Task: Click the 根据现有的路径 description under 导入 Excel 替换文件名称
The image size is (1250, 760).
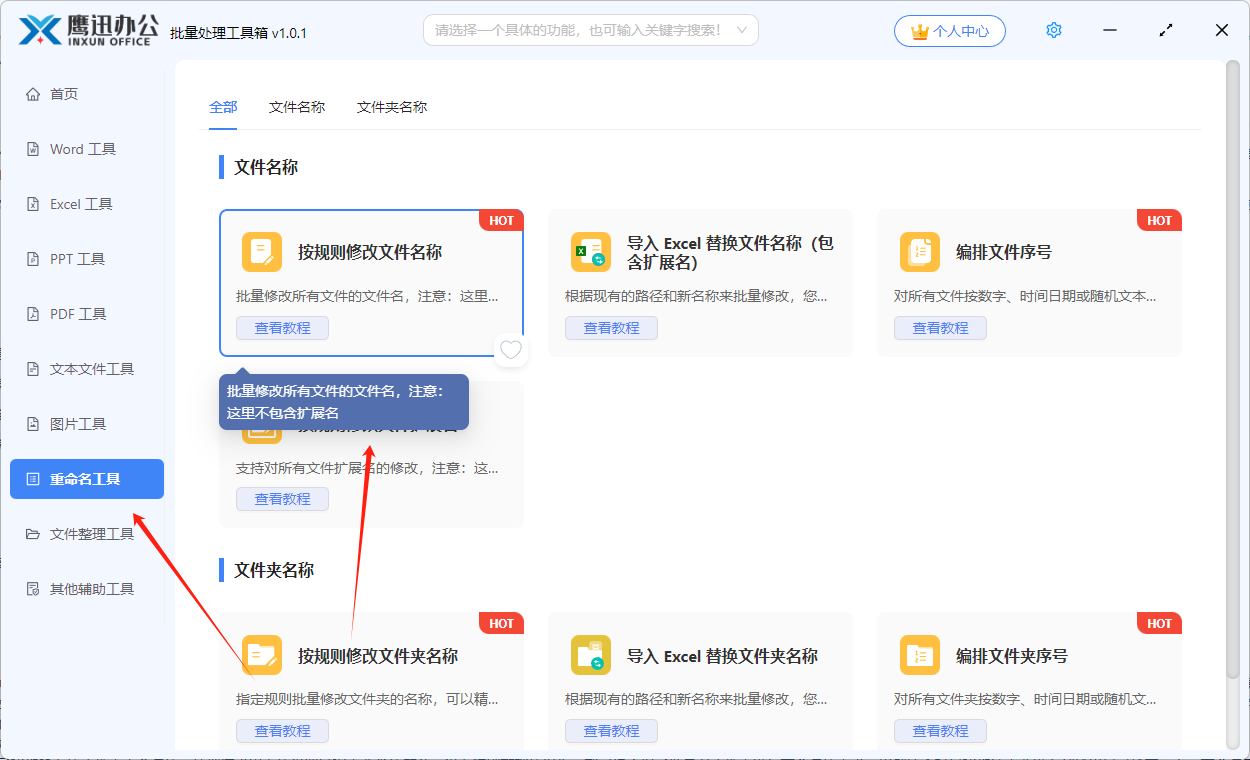Action: [x=696, y=296]
